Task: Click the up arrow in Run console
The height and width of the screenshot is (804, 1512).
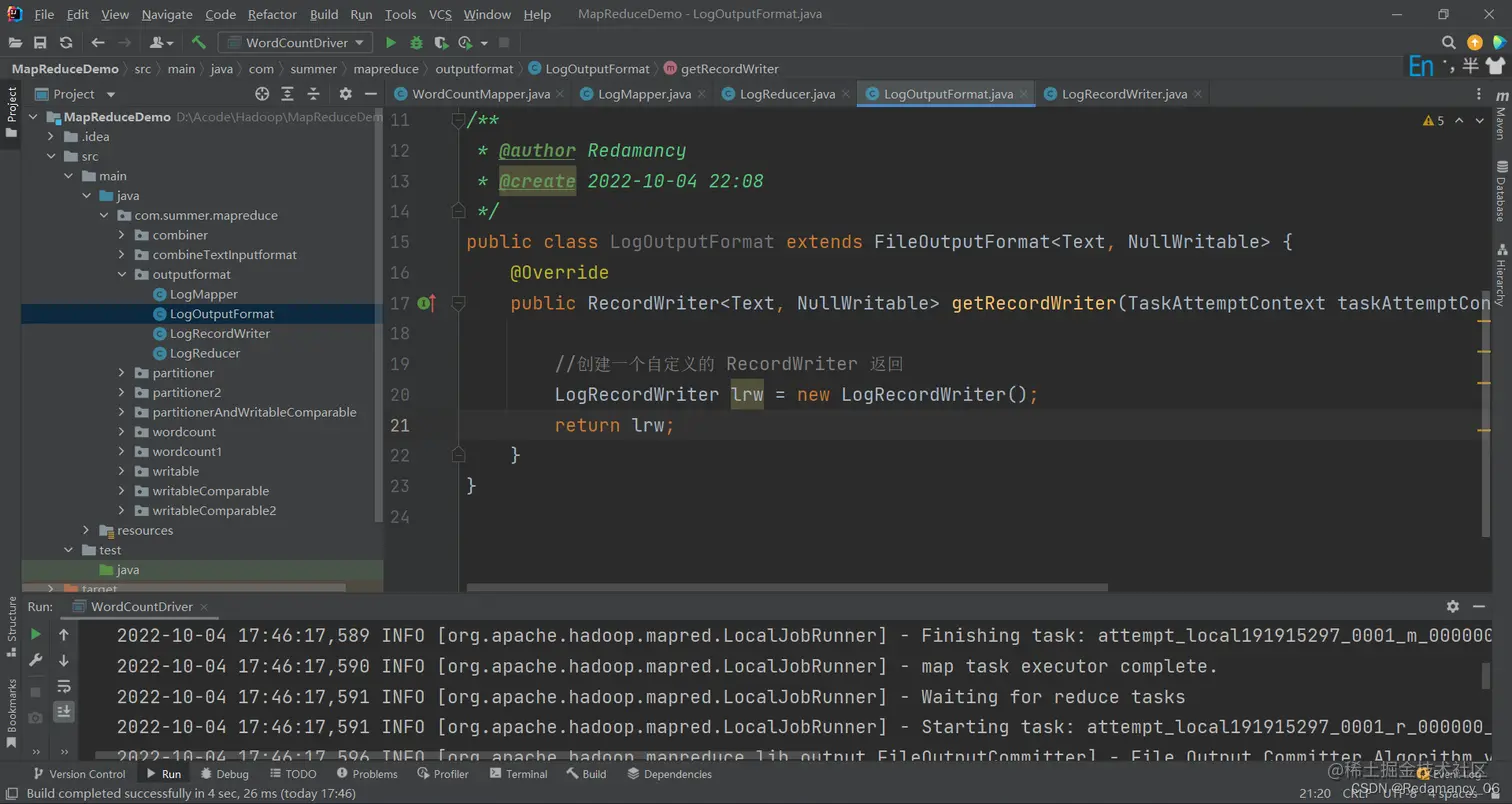Action: [64, 634]
